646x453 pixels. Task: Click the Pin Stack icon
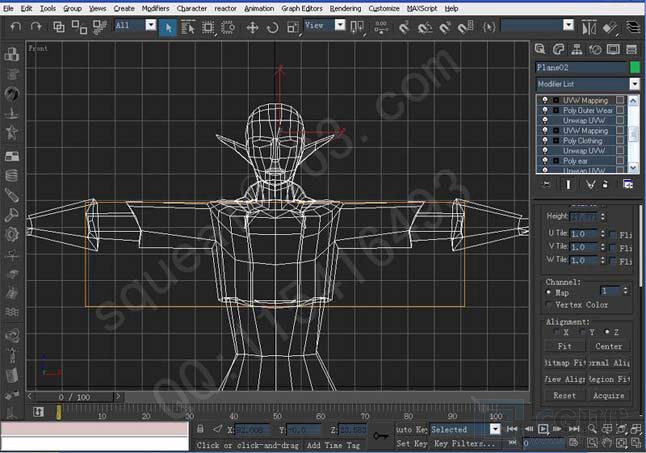point(546,184)
